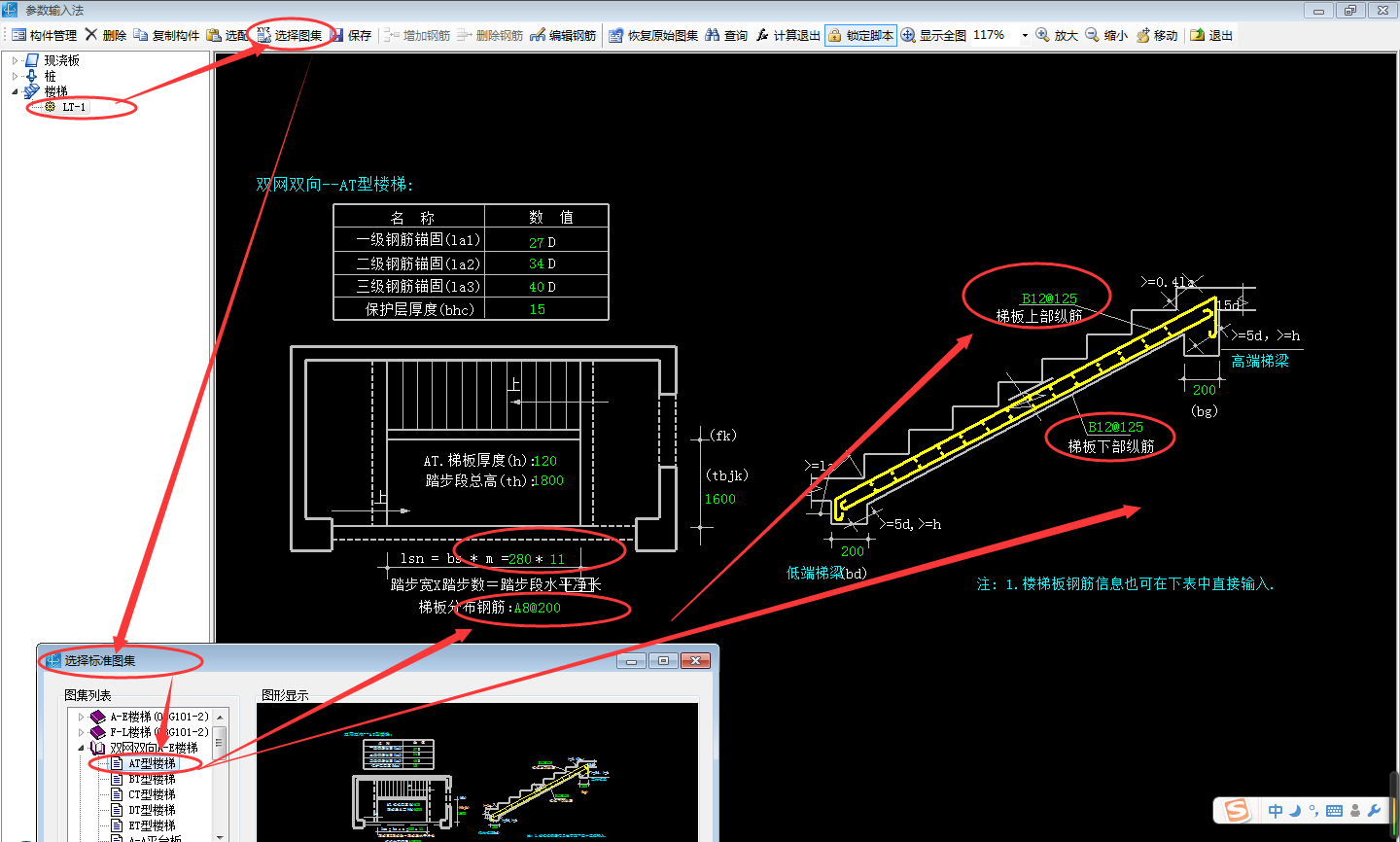Viewport: 1400px width, 842px height.
Task: Click the 图集列表 scrollbar up arrow
Action: [x=220, y=717]
